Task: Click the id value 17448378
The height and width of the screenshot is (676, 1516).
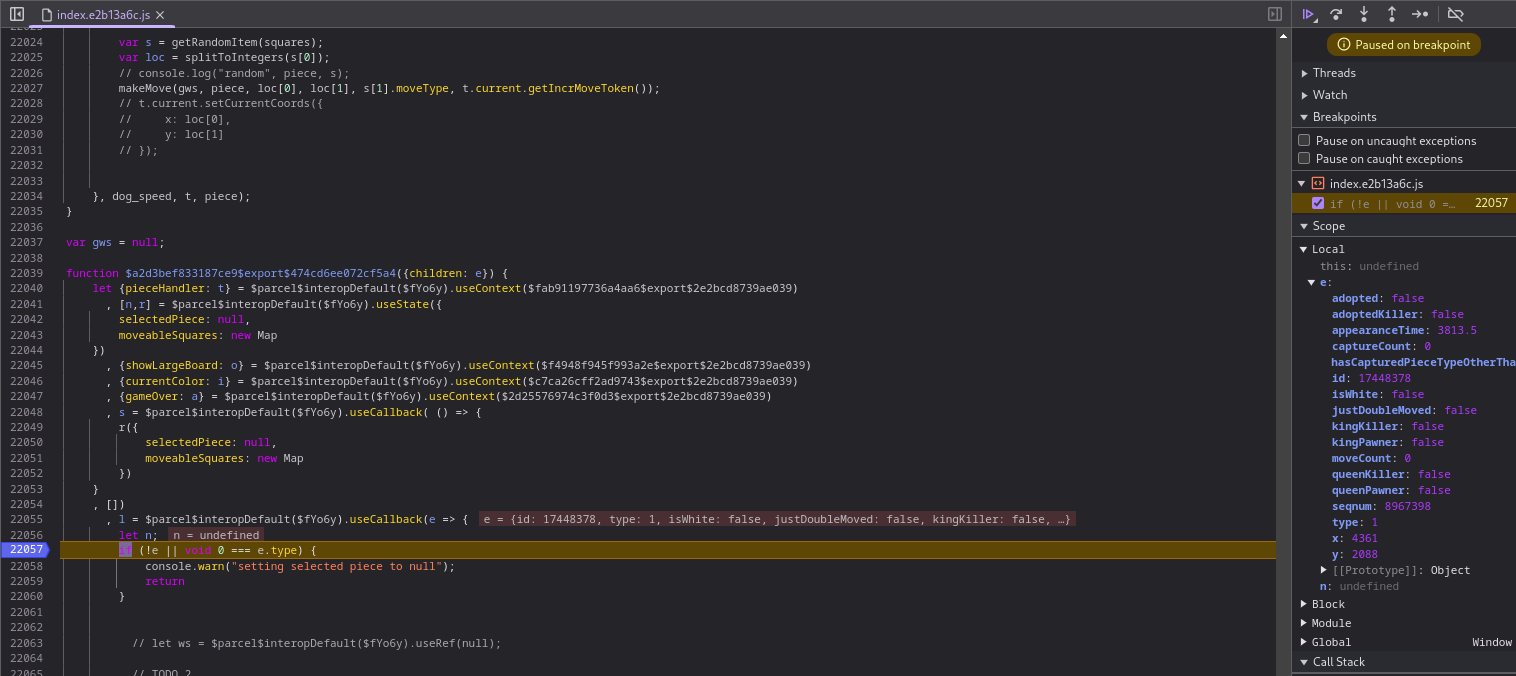Action: click(1384, 378)
